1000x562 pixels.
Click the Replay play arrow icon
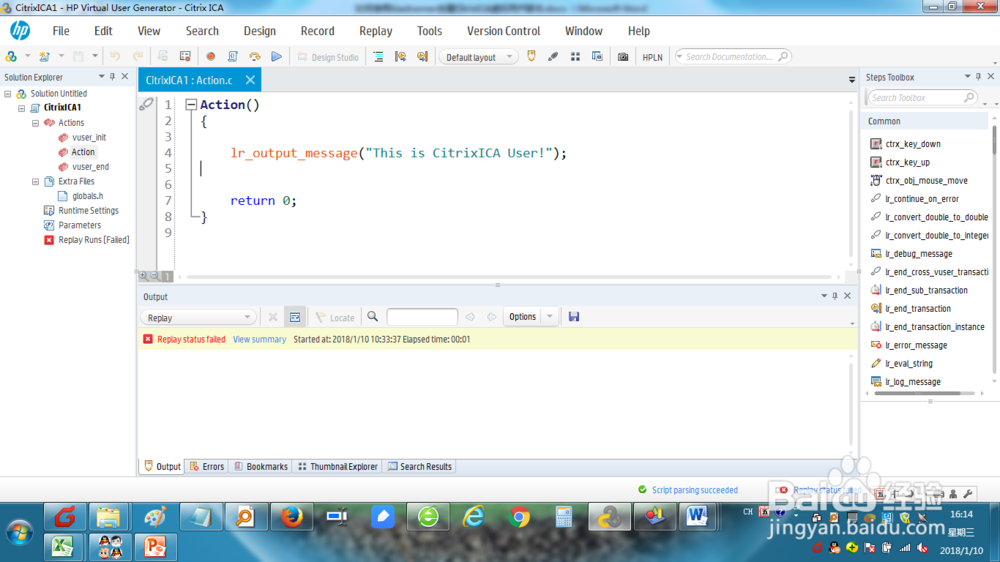277,57
